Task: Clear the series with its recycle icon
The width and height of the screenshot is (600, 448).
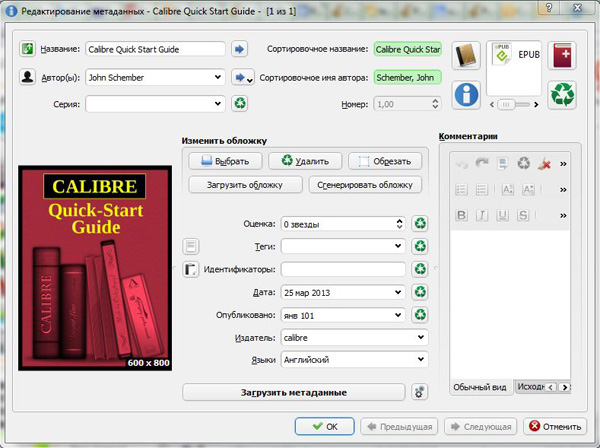Action: (x=240, y=103)
